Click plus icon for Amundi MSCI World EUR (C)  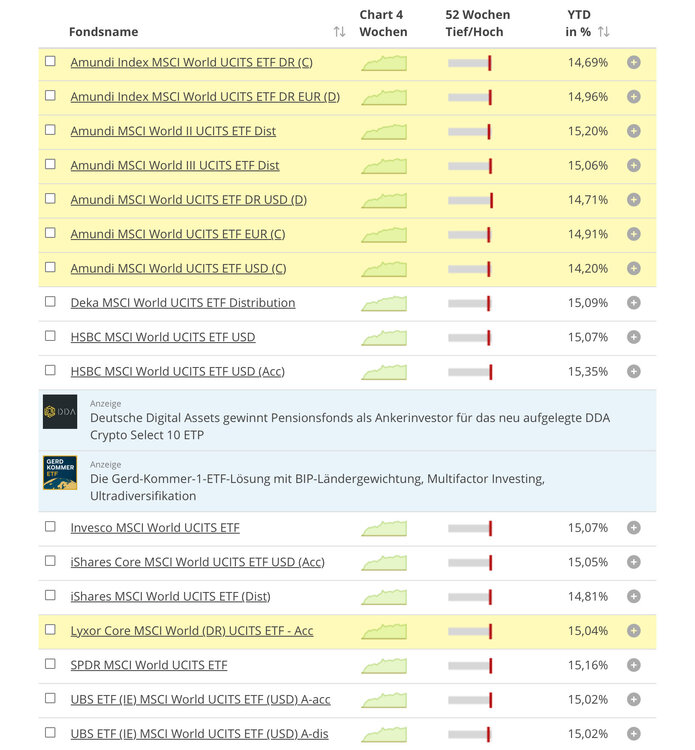click(633, 234)
